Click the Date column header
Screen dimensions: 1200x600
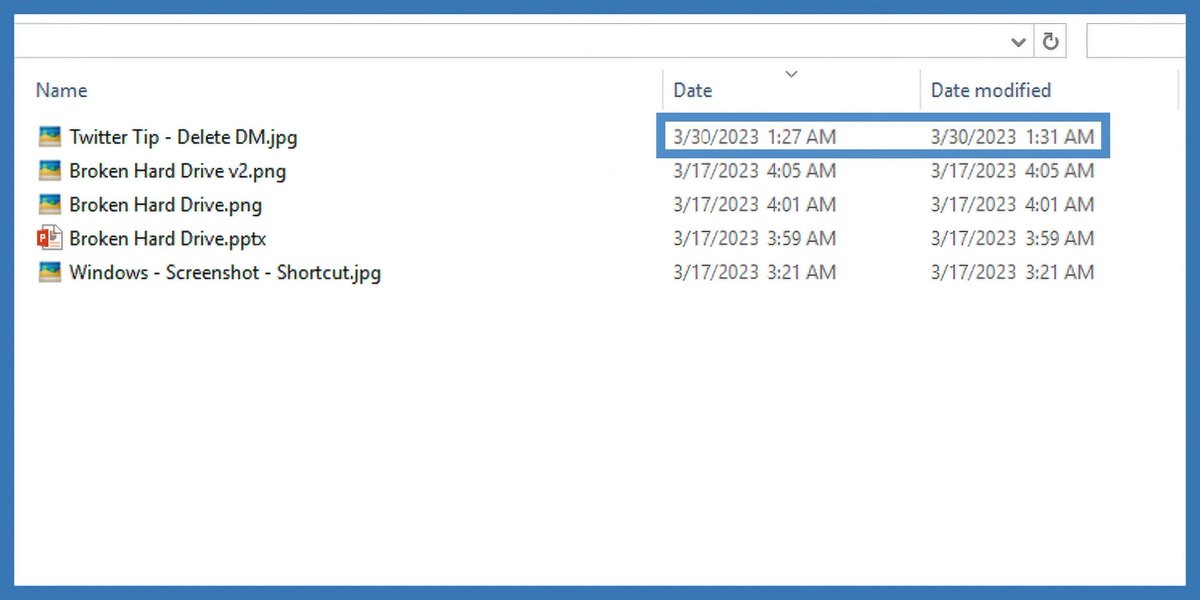(693, 90)
